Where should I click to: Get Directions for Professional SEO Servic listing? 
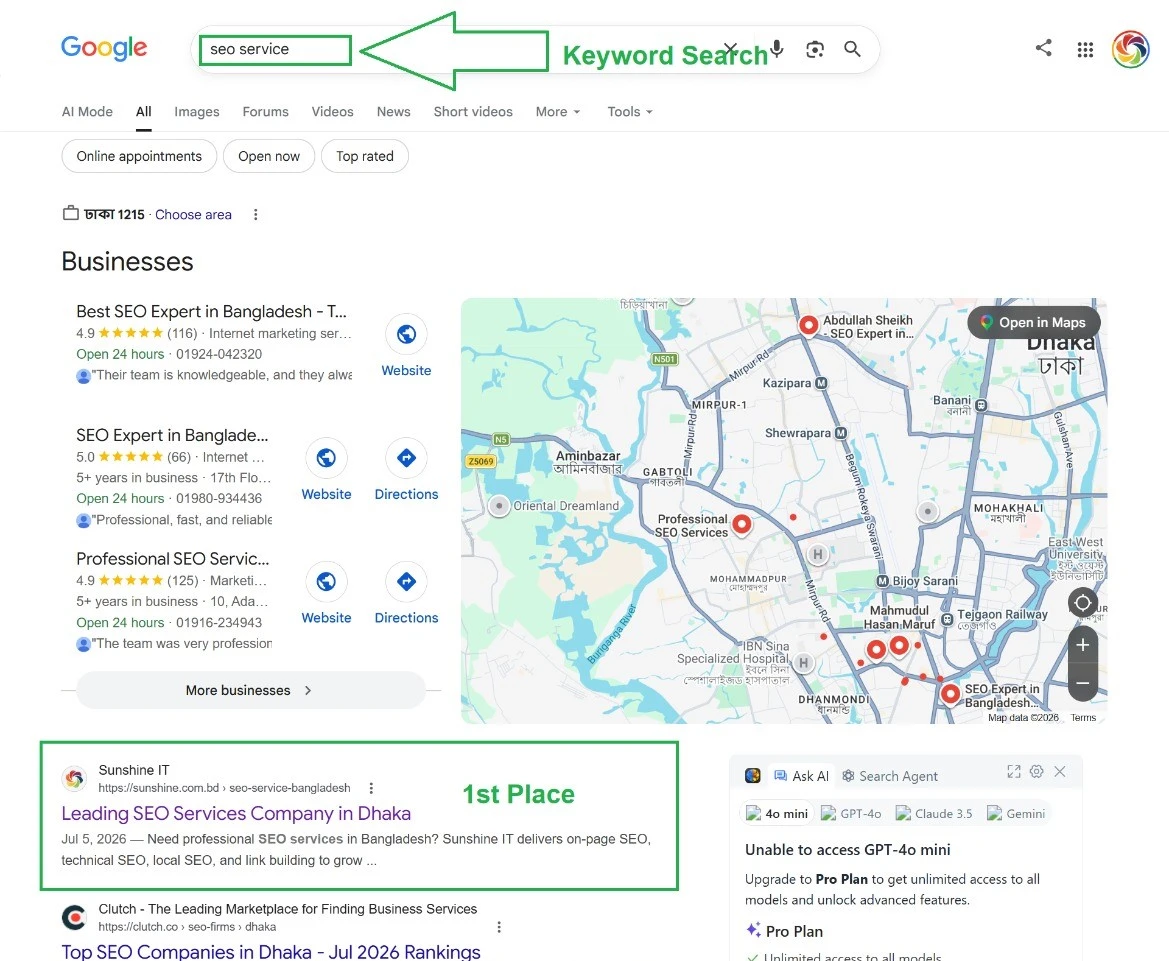tap(406, 582)
